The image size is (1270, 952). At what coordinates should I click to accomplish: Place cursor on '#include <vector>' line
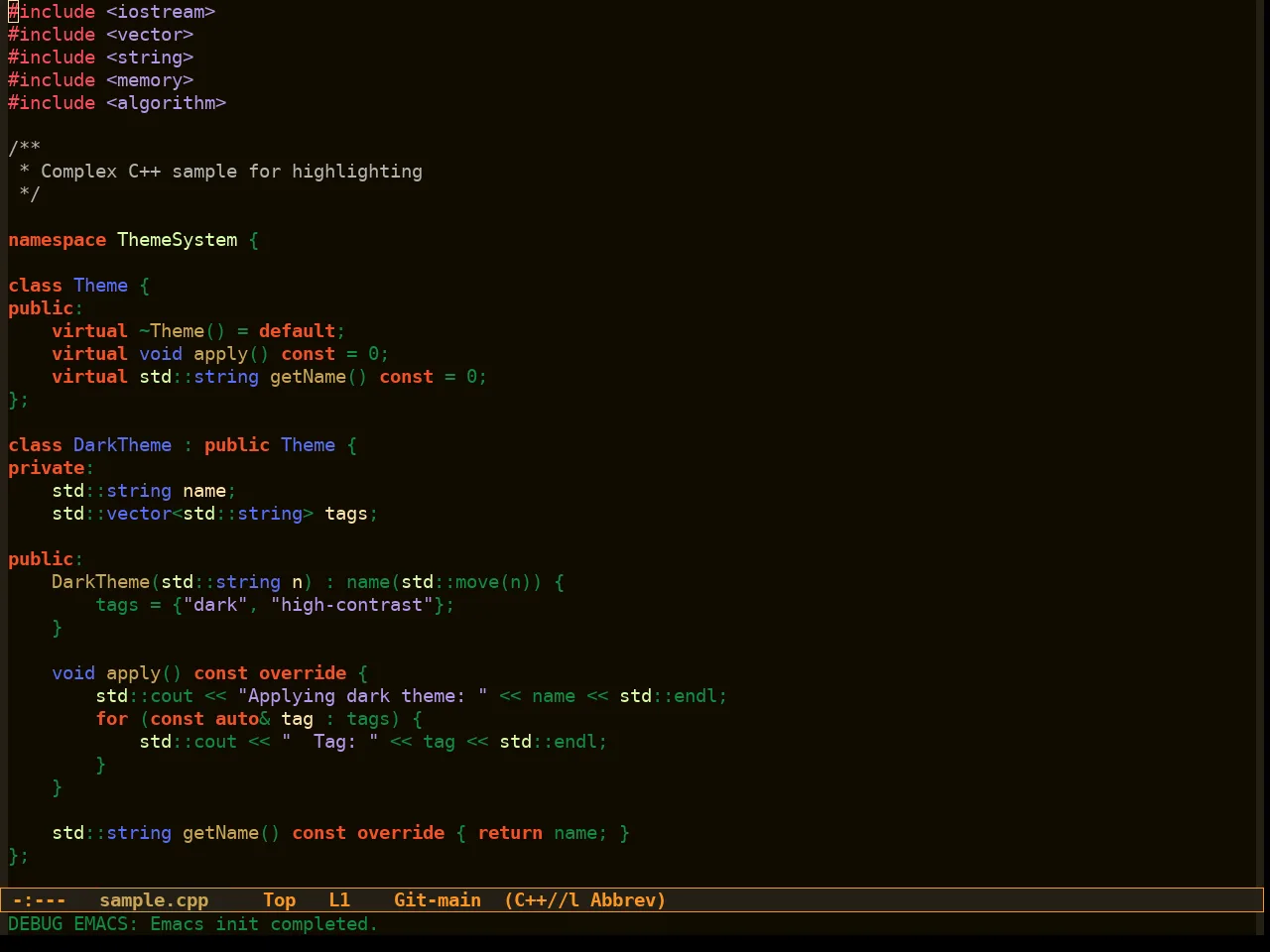pos(101,35)
